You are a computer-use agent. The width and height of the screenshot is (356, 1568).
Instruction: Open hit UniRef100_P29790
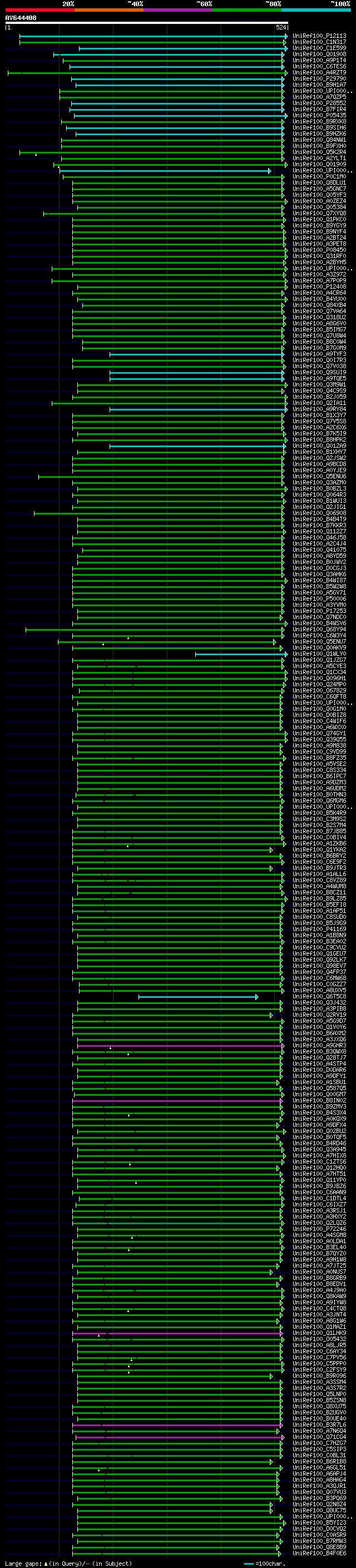pos(319,79)
